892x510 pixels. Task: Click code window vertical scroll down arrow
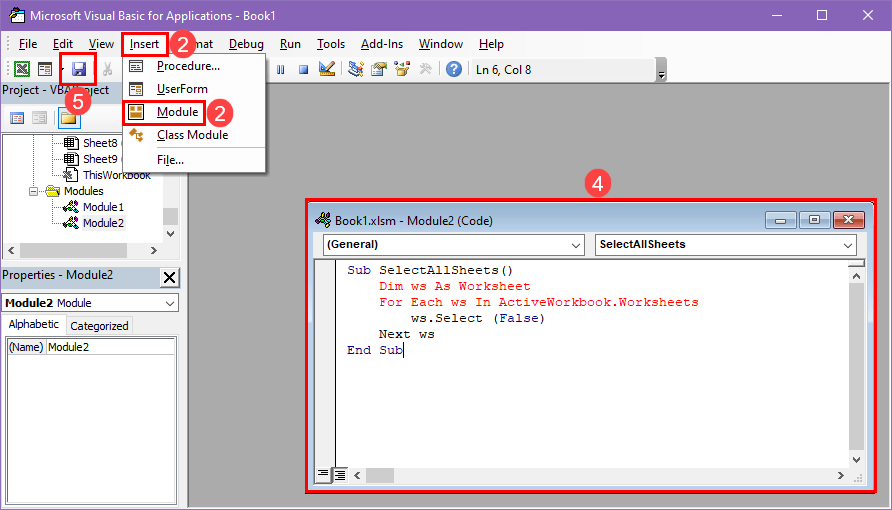click(x=856, y=459)
